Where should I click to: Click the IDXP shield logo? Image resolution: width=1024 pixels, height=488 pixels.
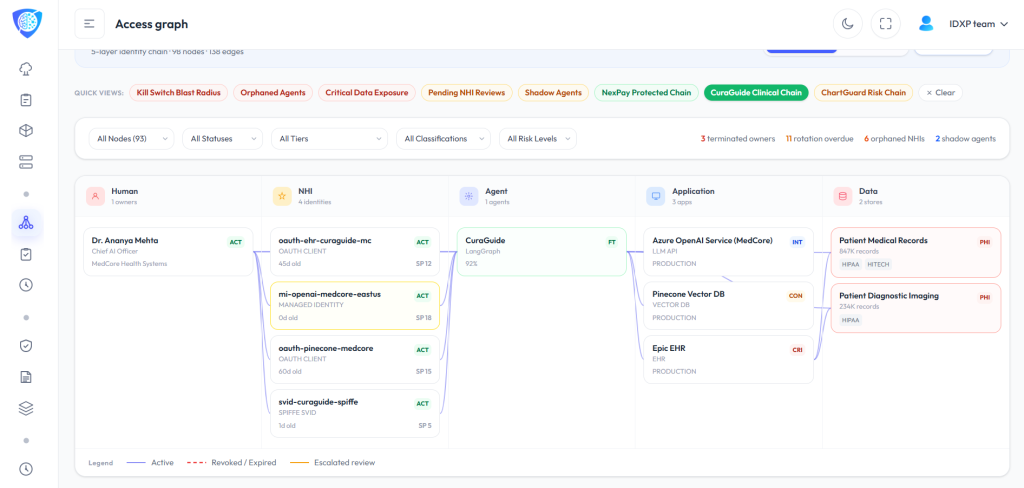tap(26, 23)
